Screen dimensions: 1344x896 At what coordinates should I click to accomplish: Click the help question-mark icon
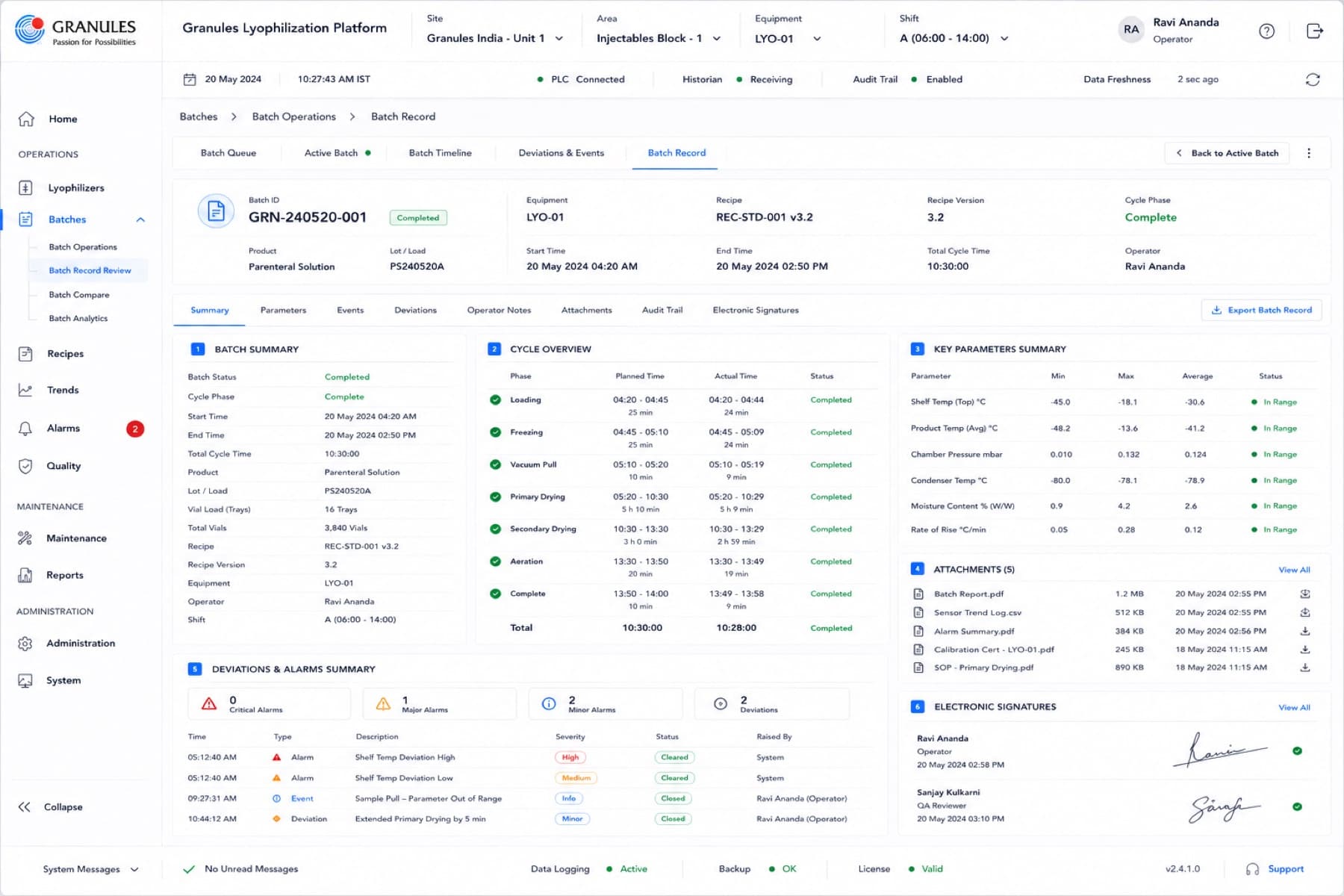1266,31
